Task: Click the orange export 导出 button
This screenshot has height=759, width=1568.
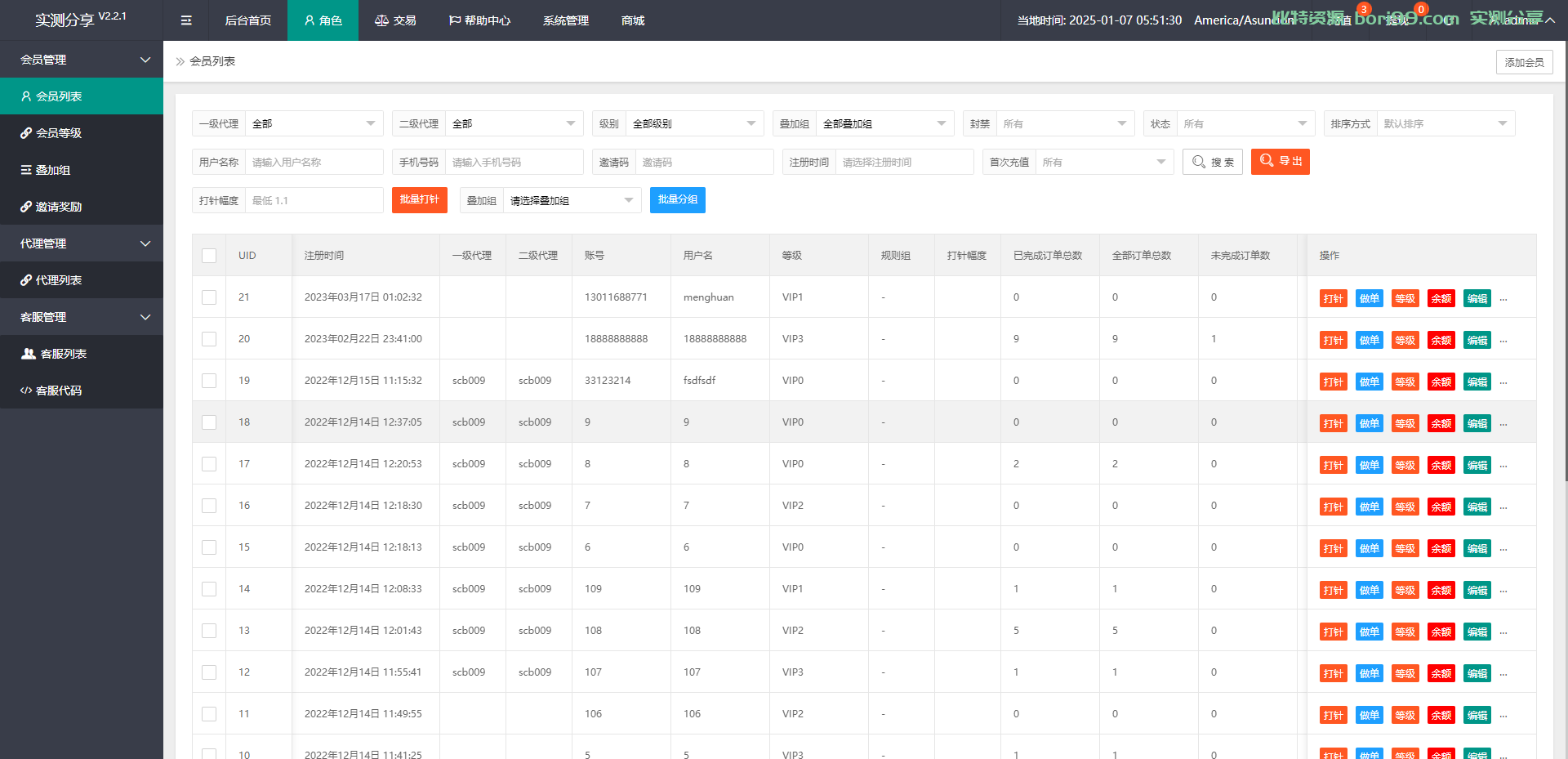Action: click(1281, 162)
